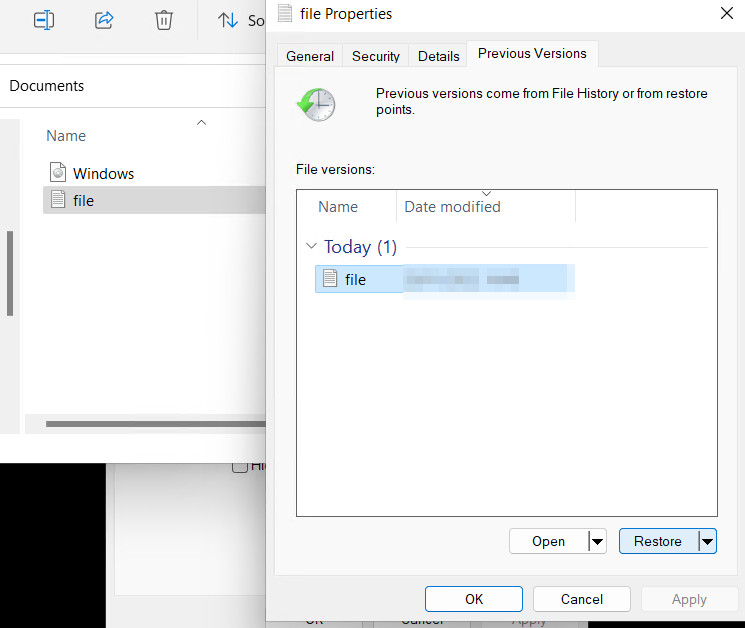This screenshot has width=745, height=628.
Task: Click the Share icon in Explorer toolbar
Action: tap(104, 20)
